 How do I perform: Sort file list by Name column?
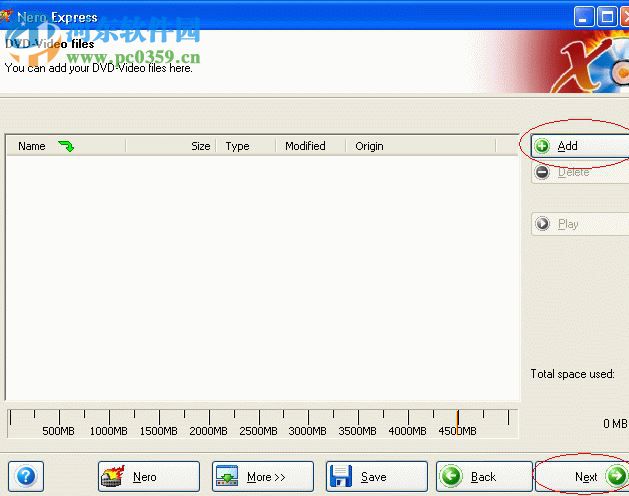66,146
